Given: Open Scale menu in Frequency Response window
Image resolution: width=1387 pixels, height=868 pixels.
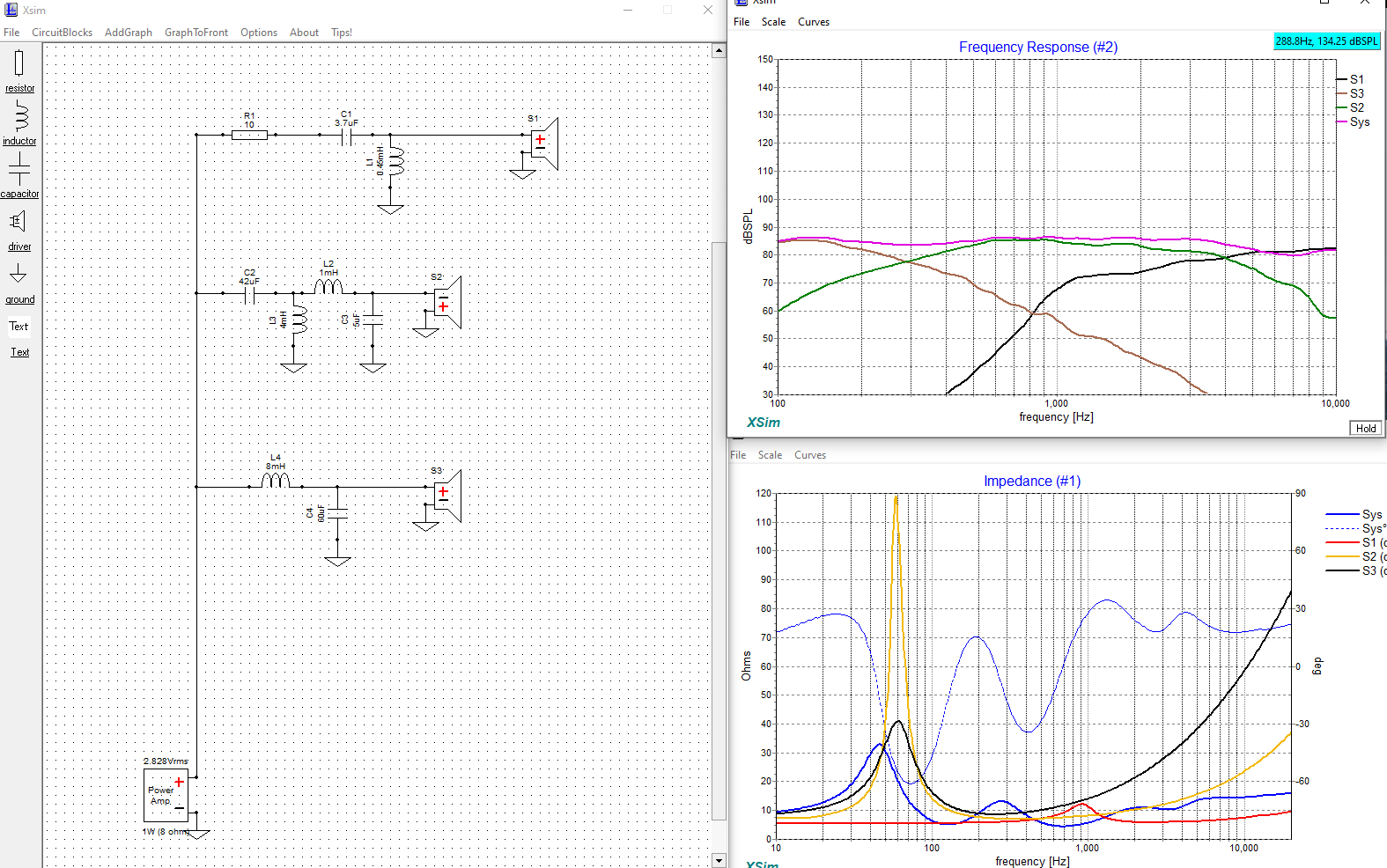Looking at the screenshot, I should coord(773,22).
